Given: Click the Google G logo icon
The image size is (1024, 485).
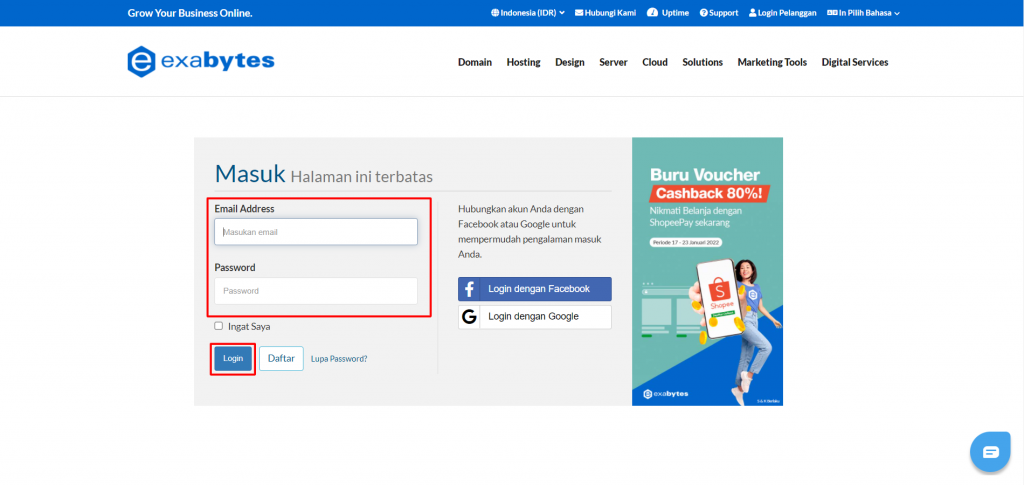Looking at the screenshot, I should point(468,317).
